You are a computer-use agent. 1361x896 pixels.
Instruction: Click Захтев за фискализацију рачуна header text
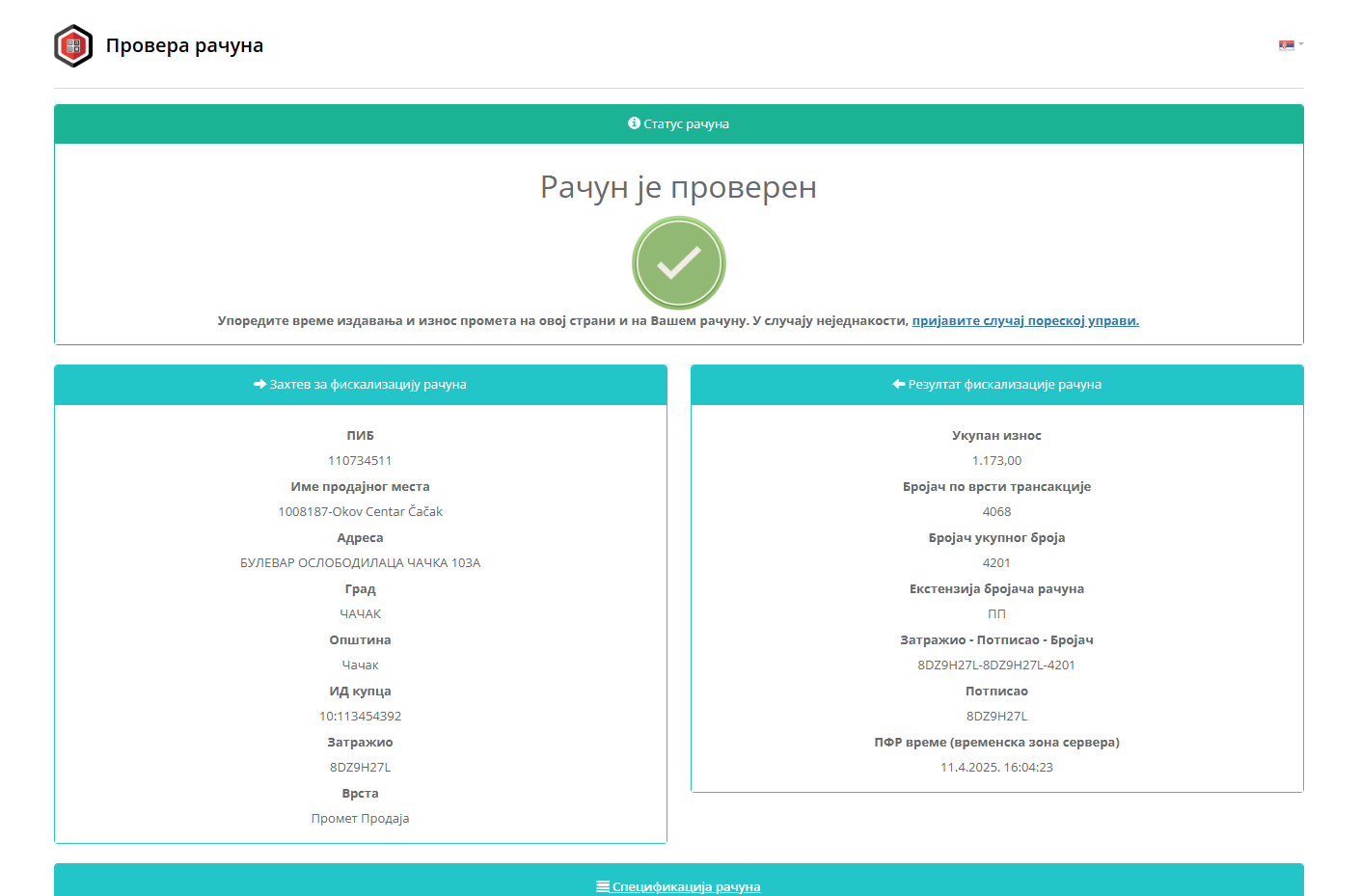(x=367, y=384)
